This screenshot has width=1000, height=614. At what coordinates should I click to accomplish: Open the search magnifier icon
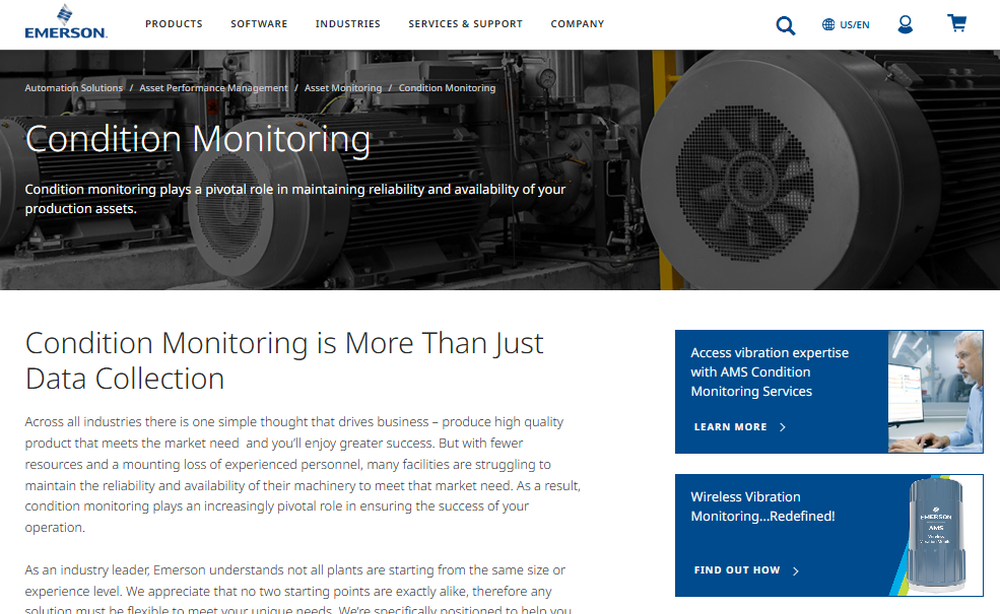[785, 26]
